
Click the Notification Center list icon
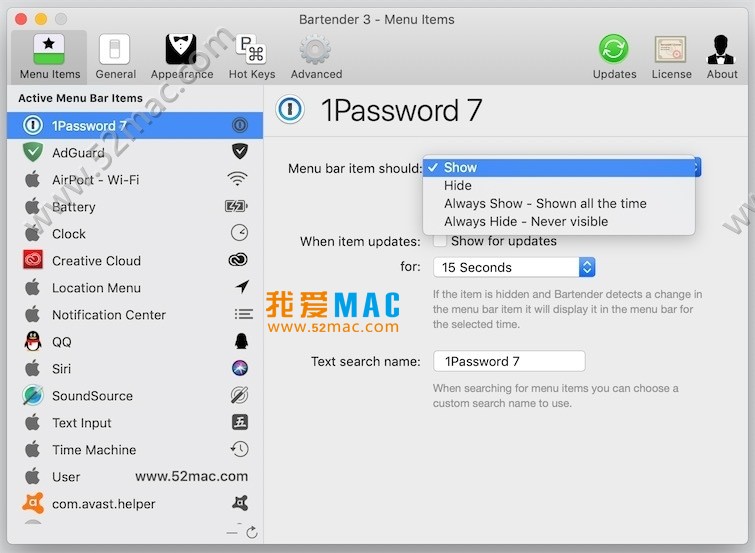[244, 314]
